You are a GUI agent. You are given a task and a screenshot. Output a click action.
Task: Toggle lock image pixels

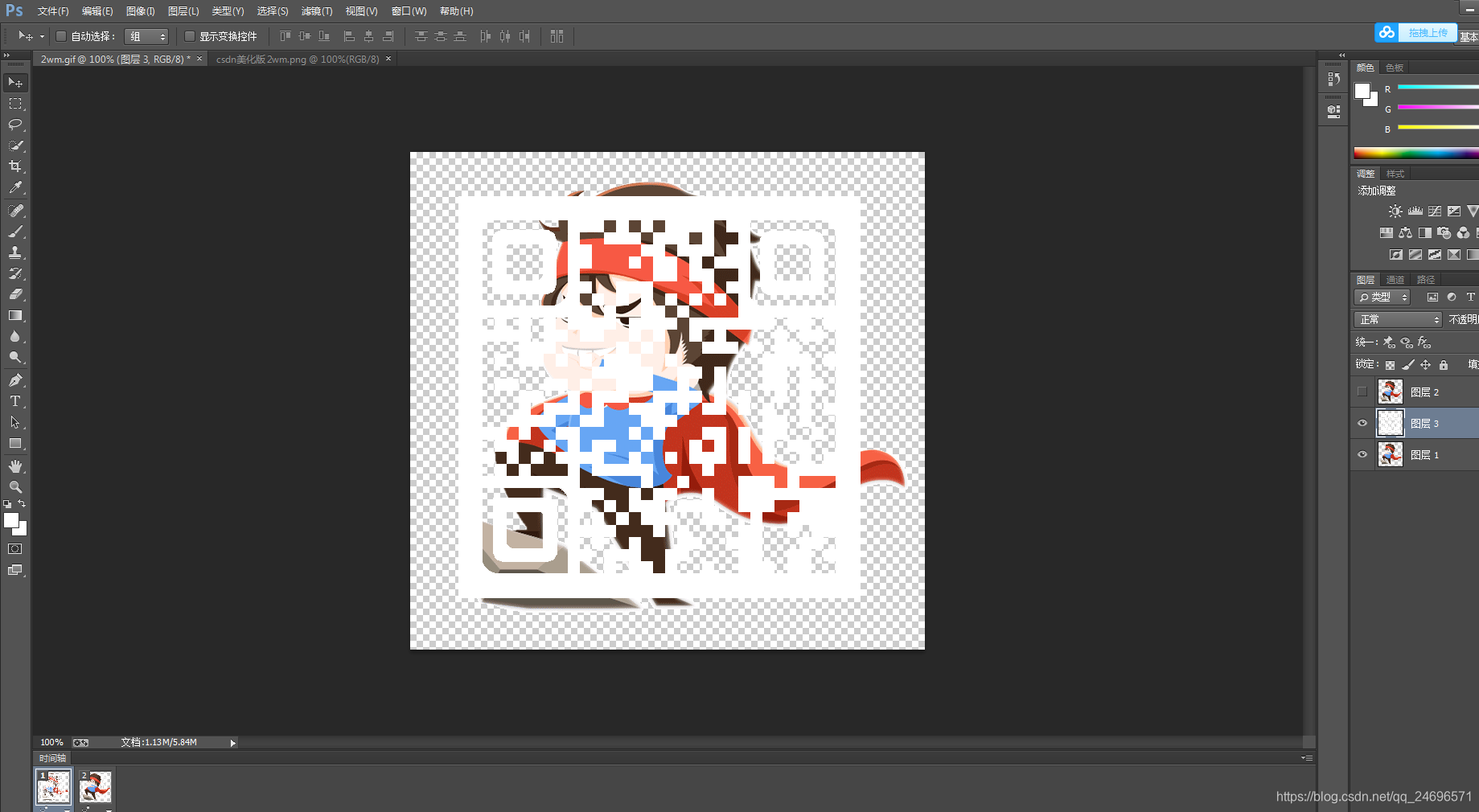click(1407, 365)
